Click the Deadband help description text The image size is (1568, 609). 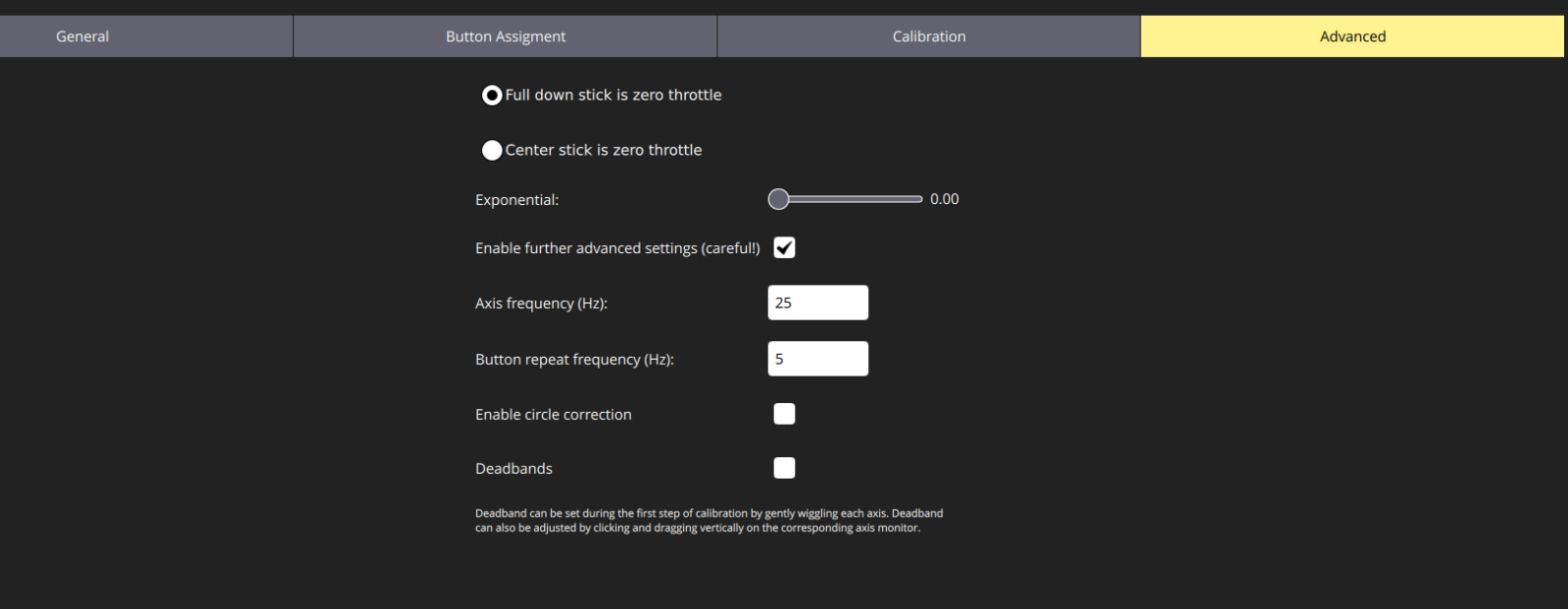coord(708,521)
